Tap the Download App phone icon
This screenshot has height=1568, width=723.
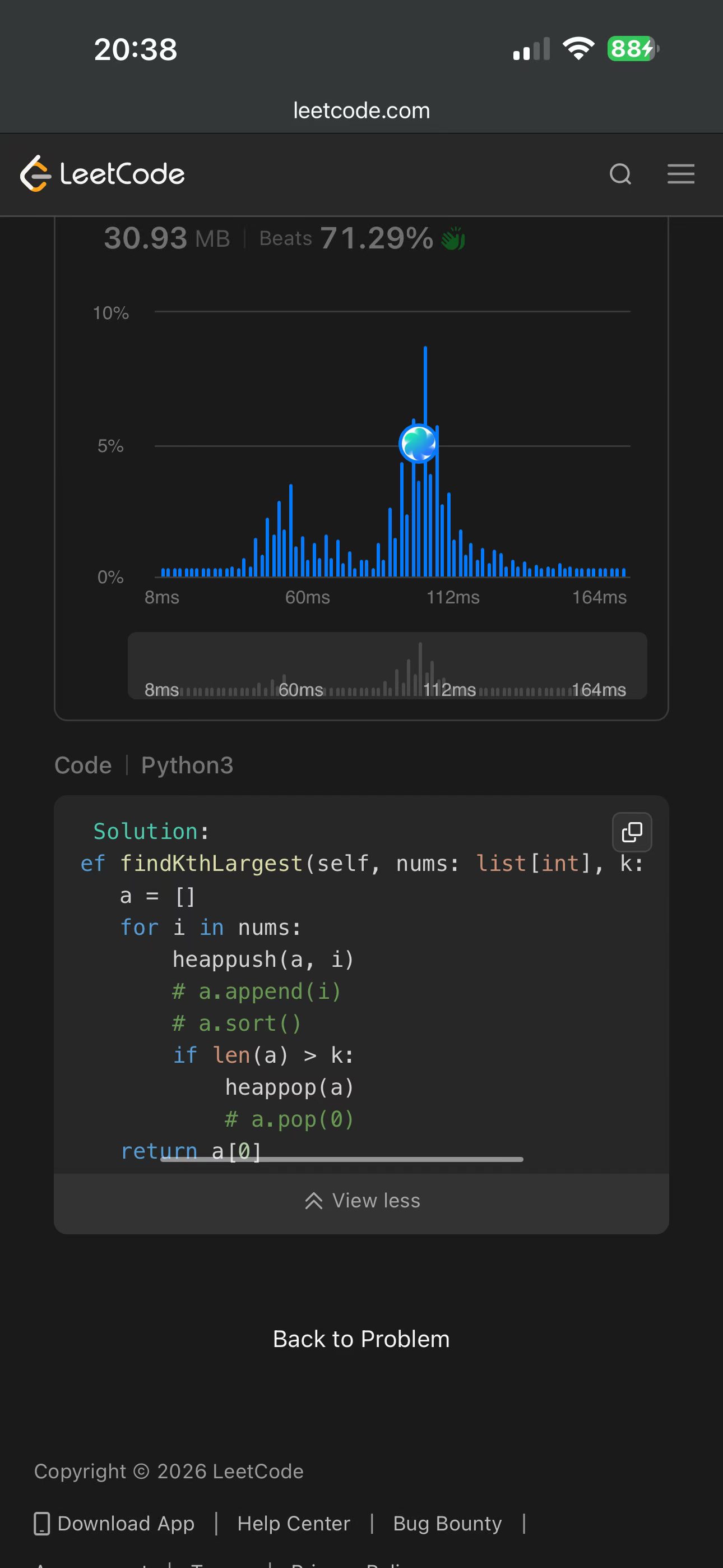41,1524
